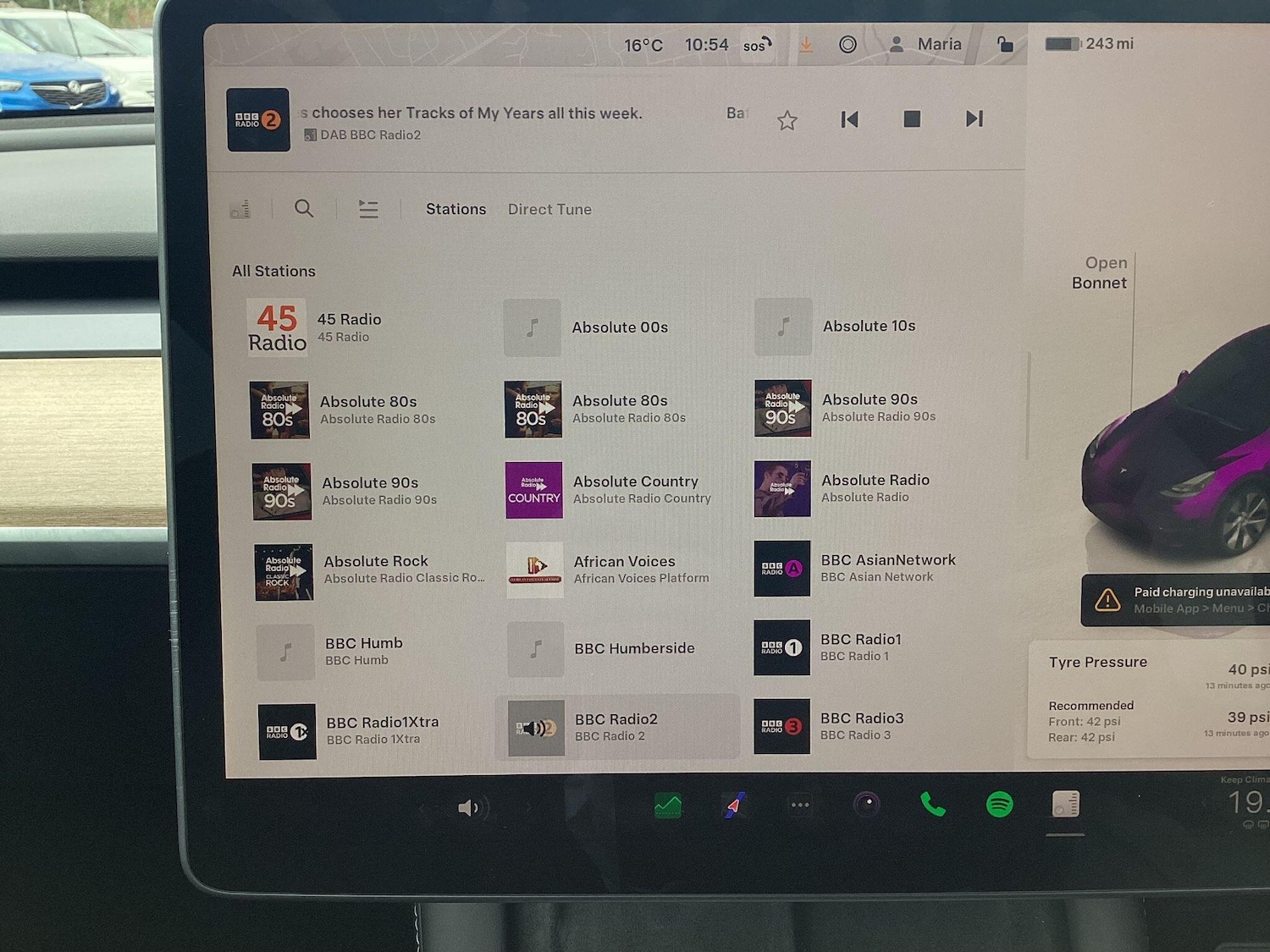Tap the BBC Radio 2 now-playing artwork

click(x=258, y=120)
